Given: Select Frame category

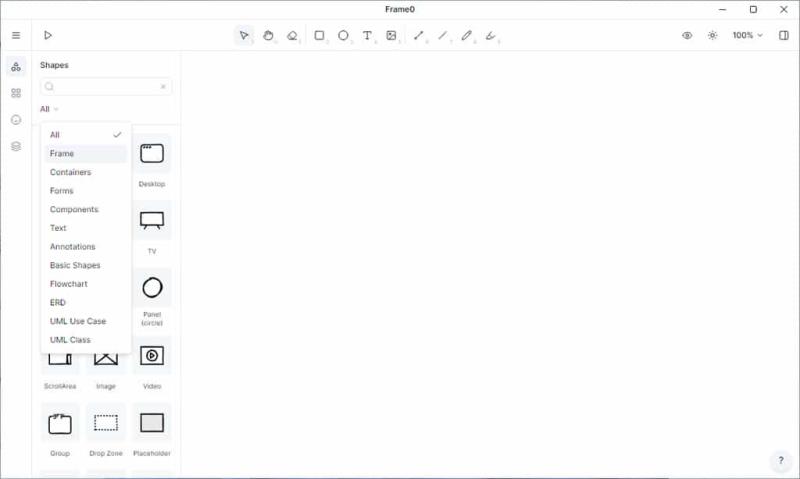Looking at the screenshot, I should click(x=86, y=154).
